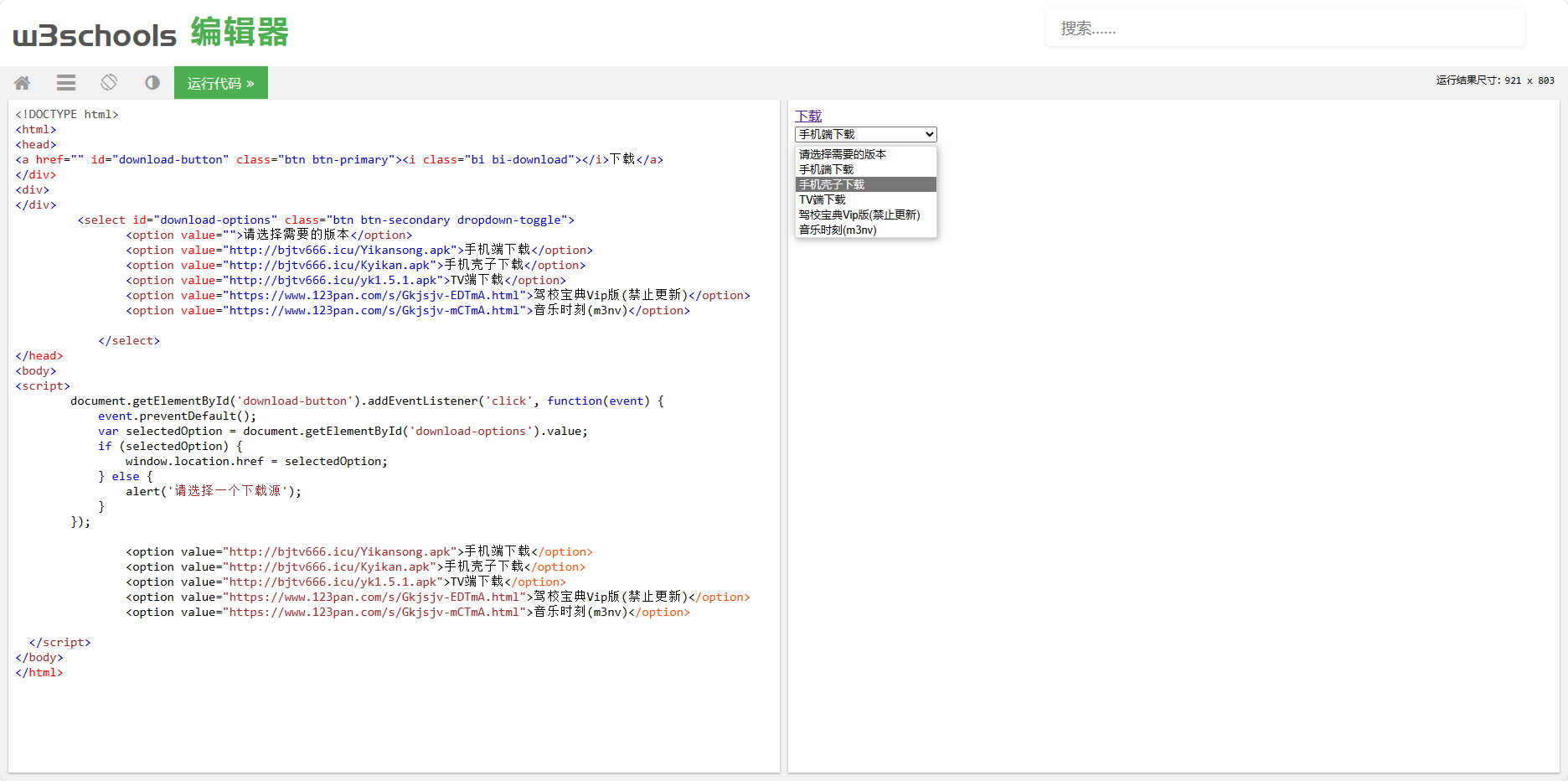This screenshot has width=1568, height=781.
Task: Click the w3schools logo
Action: [95, 35]
